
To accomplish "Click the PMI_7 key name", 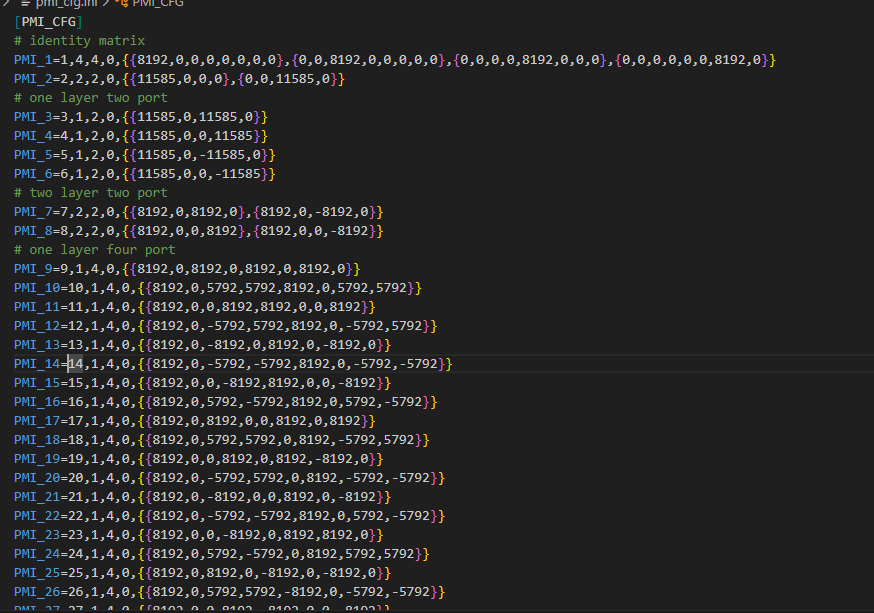I will (x=33, y=212).
